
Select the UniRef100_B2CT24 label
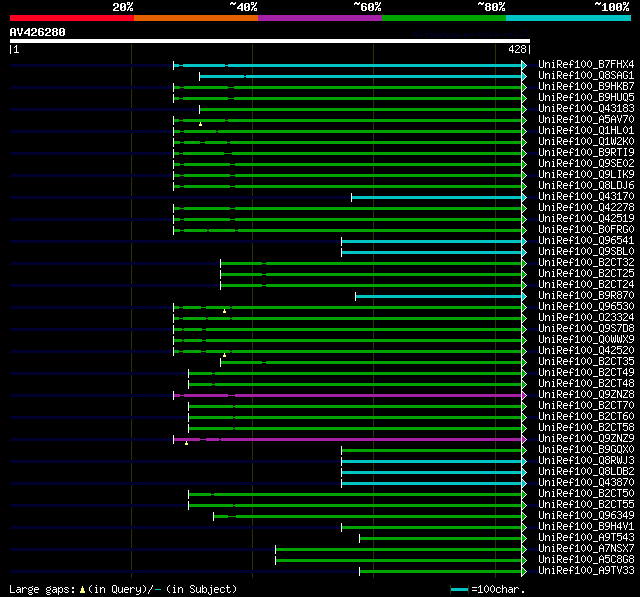point(586,285)
